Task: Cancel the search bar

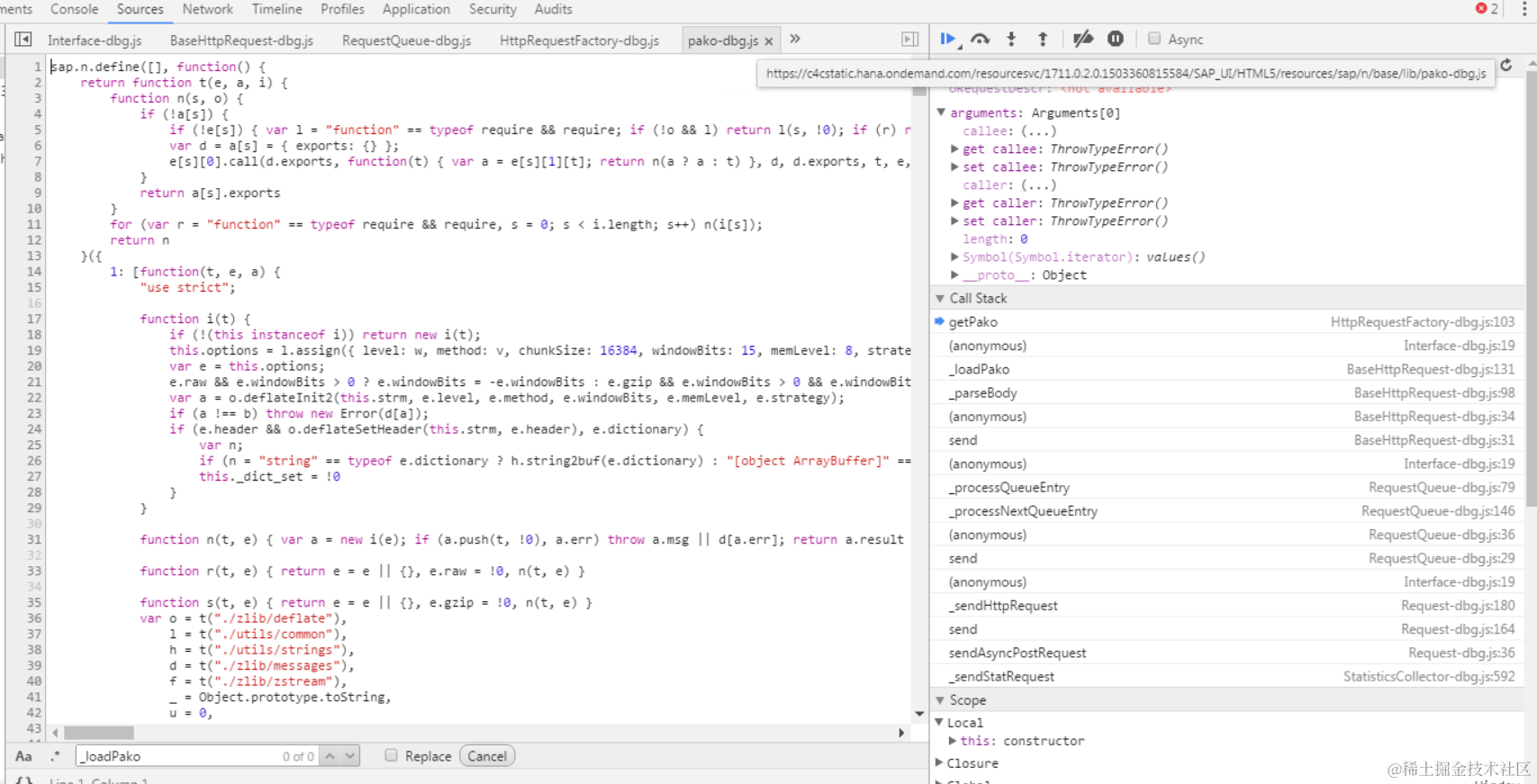Action: click(x=487, y=756)
